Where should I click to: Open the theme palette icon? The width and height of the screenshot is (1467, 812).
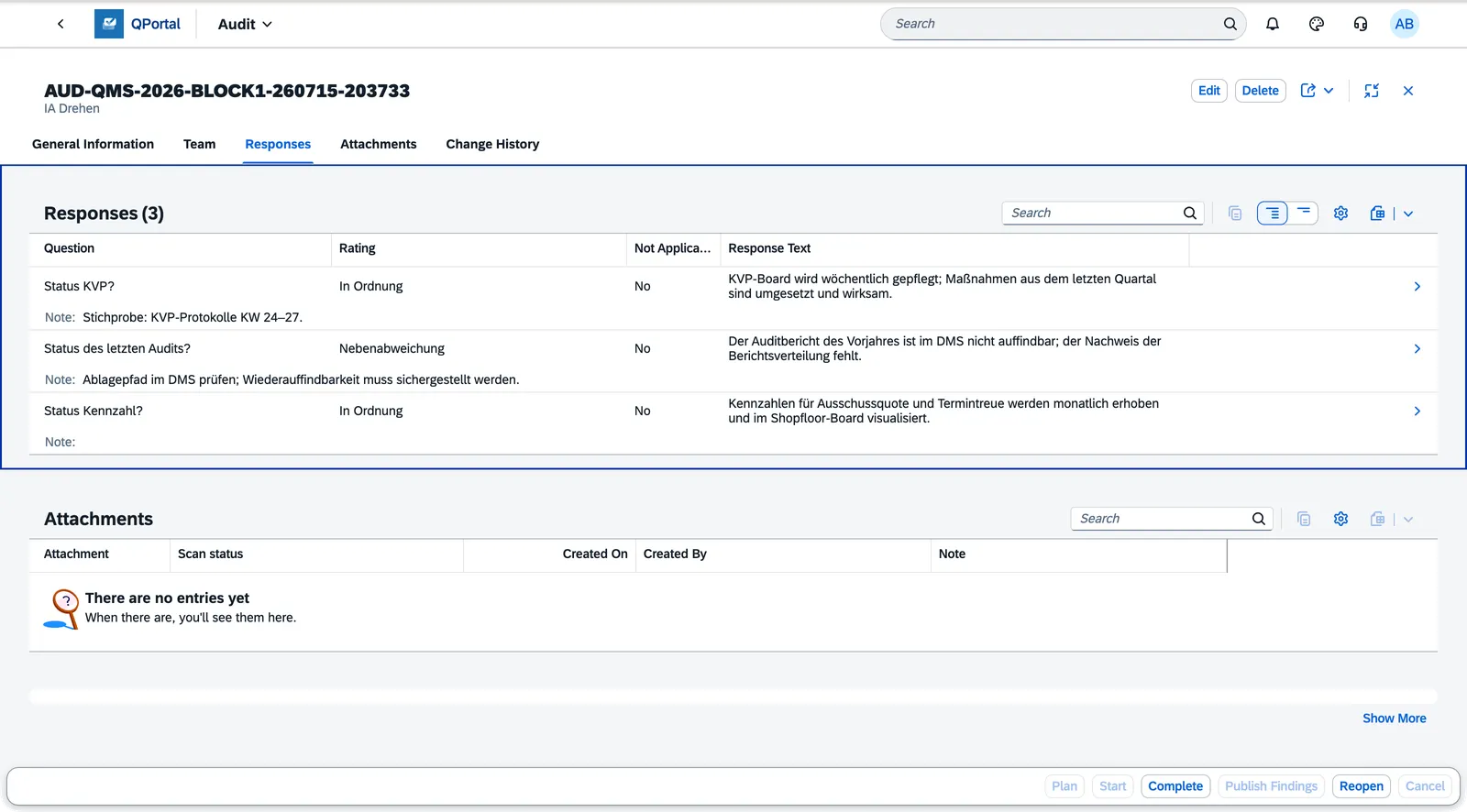click(x=1317, y=24)
